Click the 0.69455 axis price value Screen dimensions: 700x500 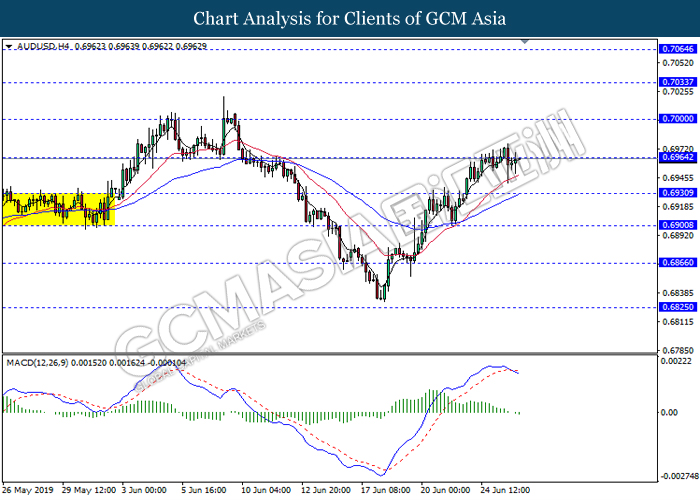pyautogui.click(x=678, y=178)
